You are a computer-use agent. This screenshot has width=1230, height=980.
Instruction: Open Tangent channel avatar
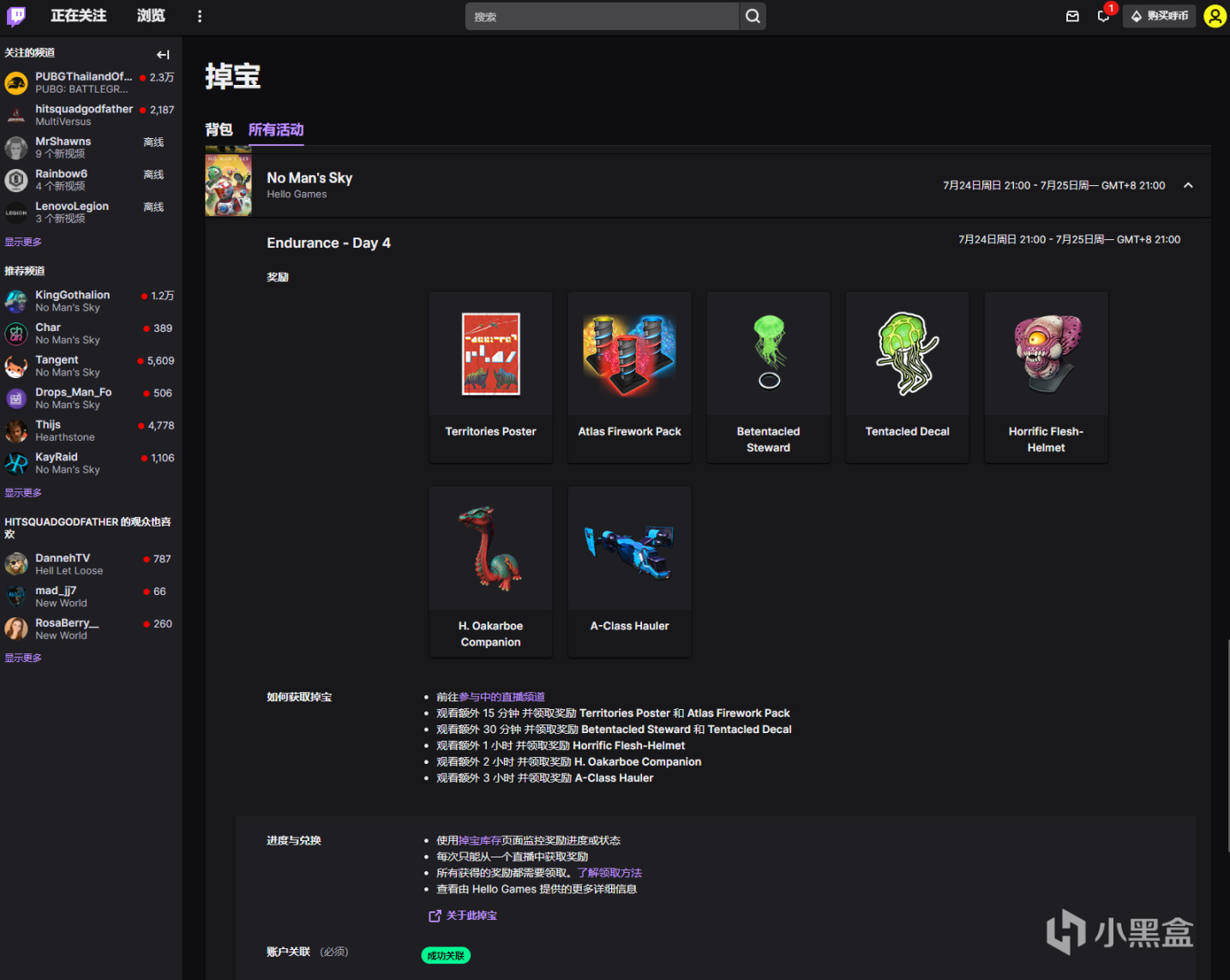click(16, 366)
